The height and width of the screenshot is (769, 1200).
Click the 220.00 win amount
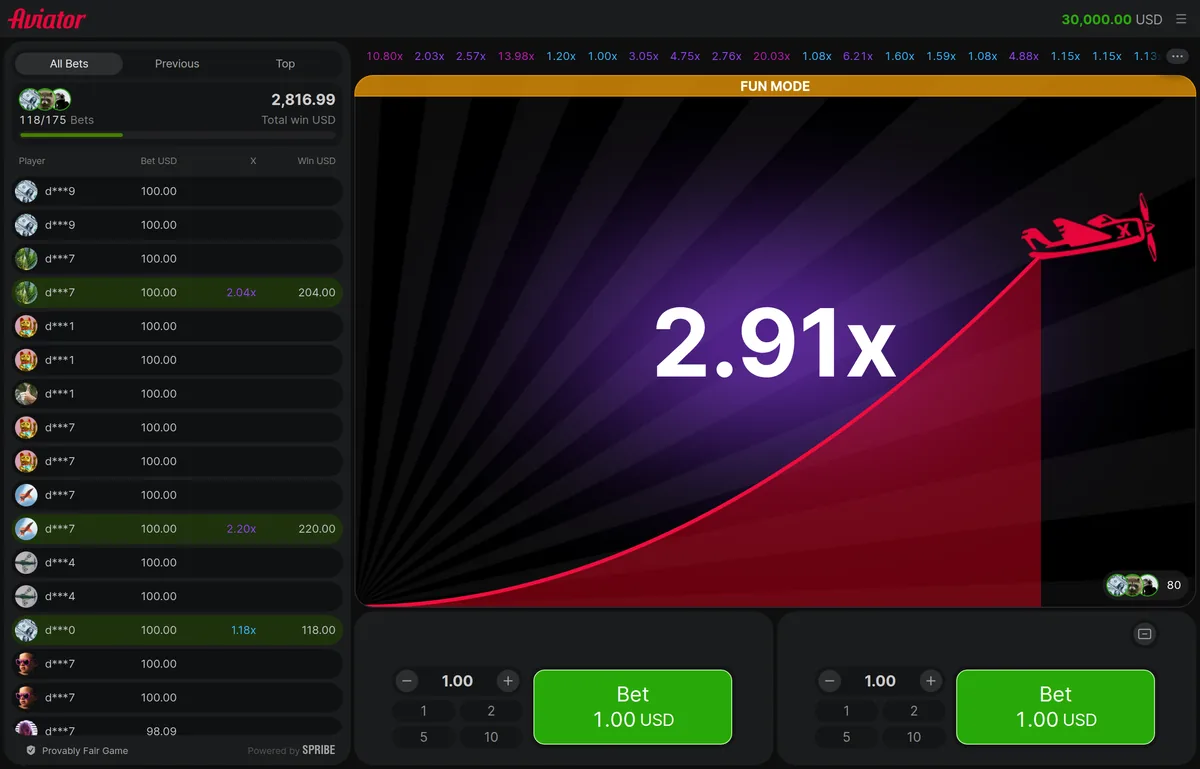coord(317,528)
